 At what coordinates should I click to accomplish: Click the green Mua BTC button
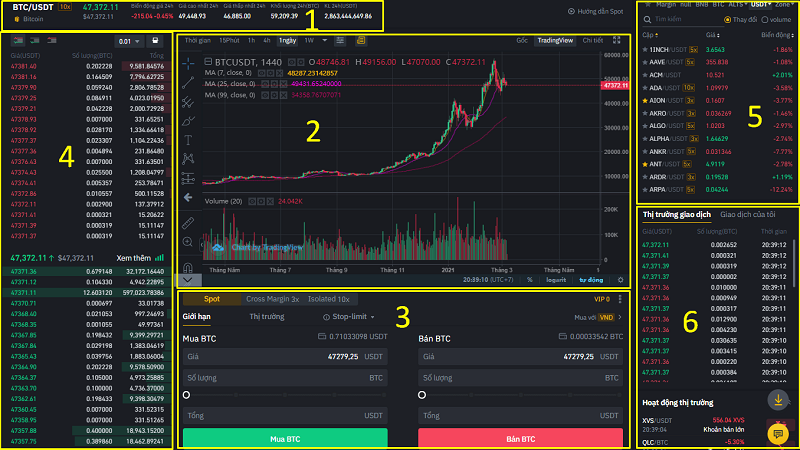tap(285, 438)
